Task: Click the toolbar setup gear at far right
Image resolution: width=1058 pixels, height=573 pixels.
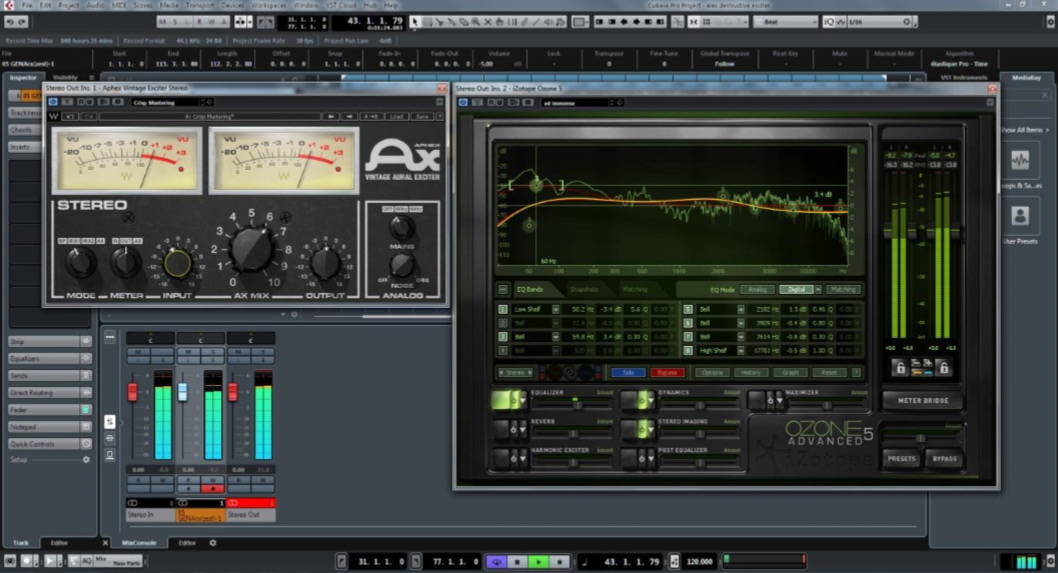Action: click(x=1051, y=22)
